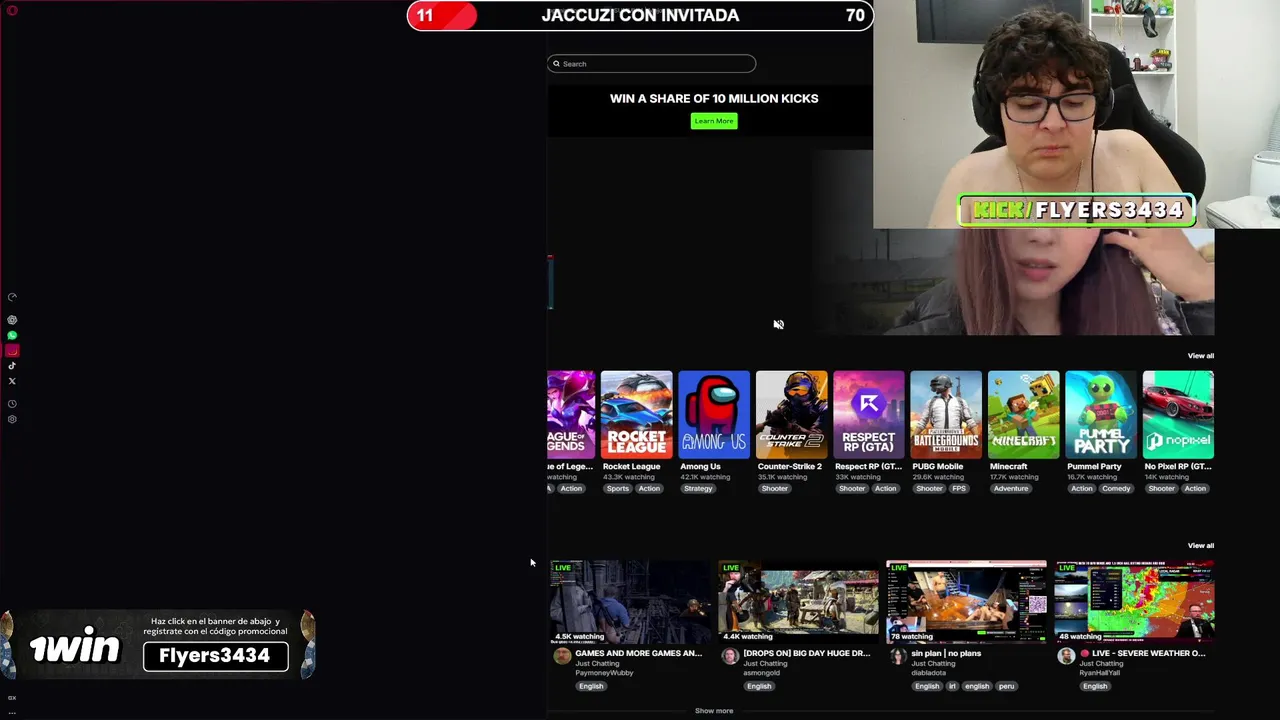Screen dimensions: 1280x720
Task: Click the green Learn More button
Action: [714, 121]
